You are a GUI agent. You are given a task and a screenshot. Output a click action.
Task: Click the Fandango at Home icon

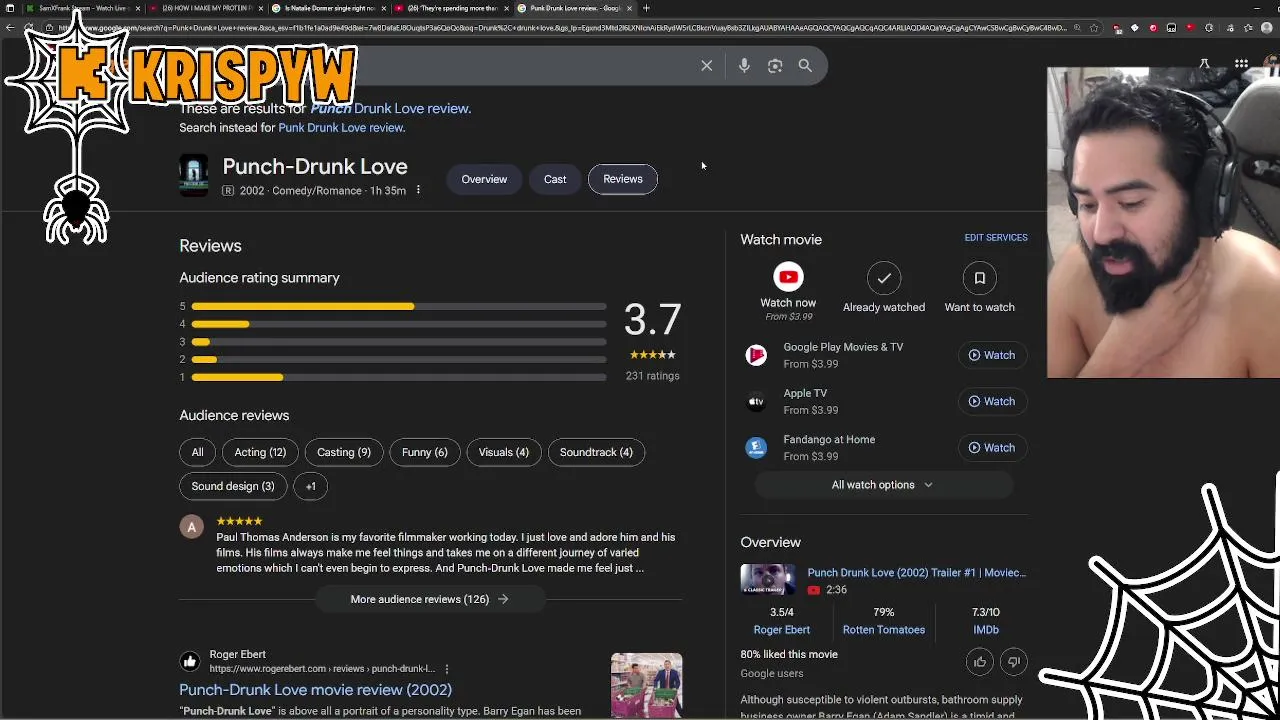756,447
